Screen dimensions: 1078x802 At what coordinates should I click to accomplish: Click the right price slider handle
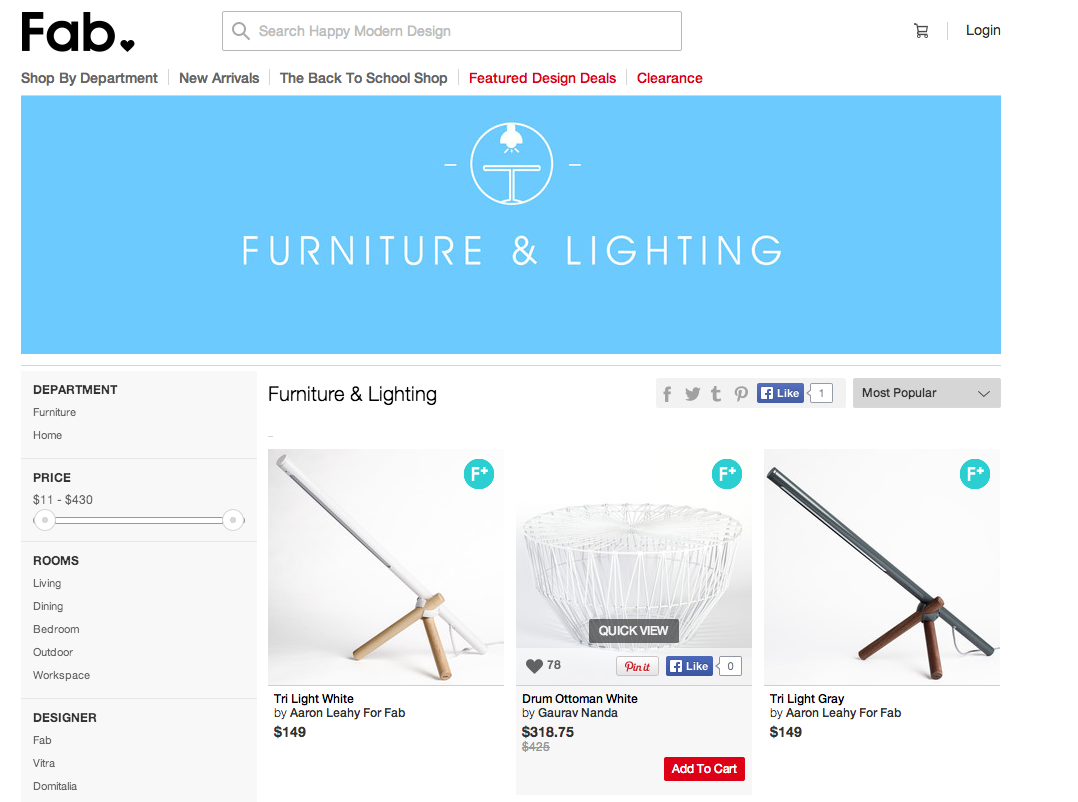coord(233,520)
